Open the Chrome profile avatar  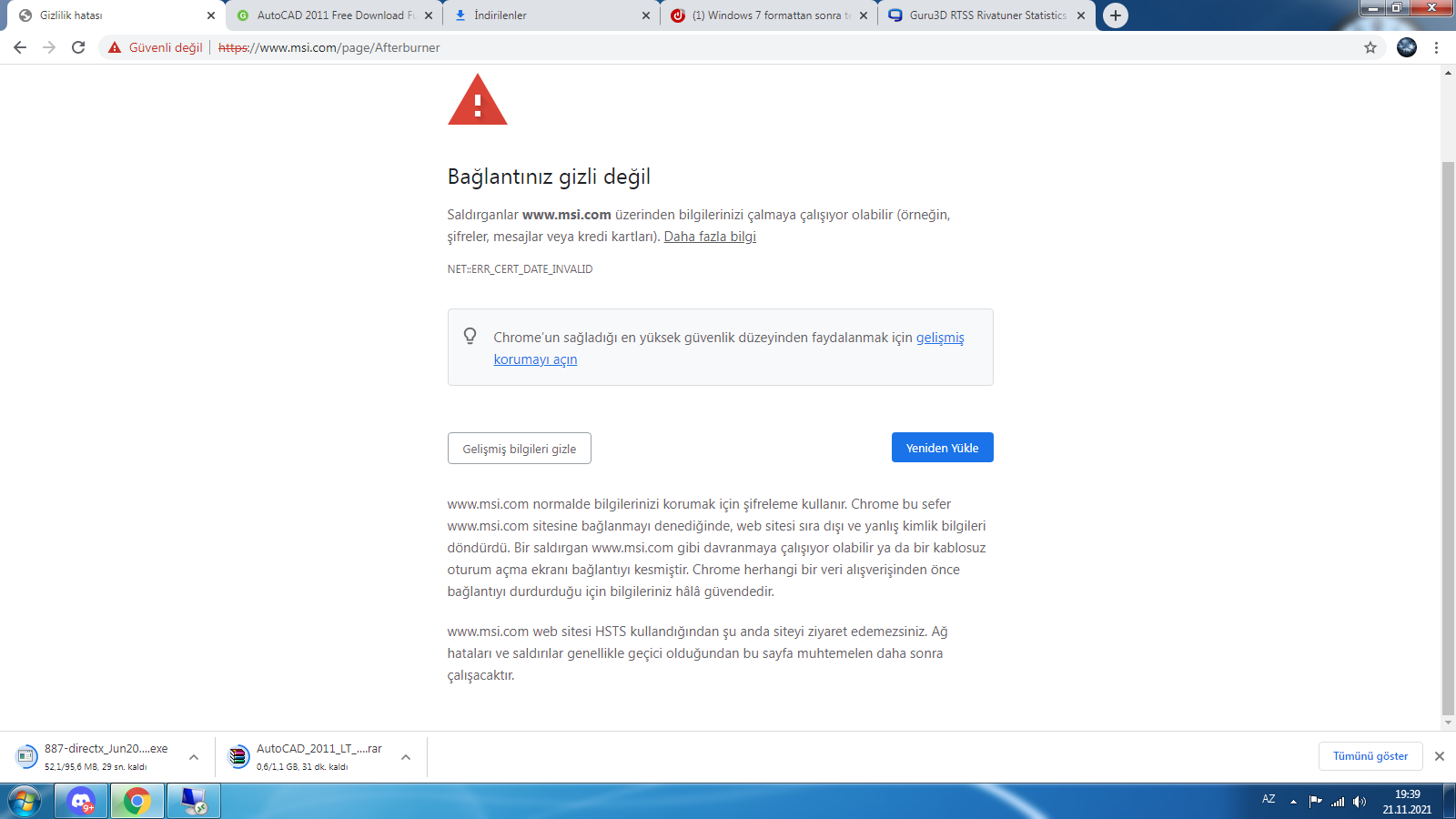pyautogui.click(x=1407, y=47)
